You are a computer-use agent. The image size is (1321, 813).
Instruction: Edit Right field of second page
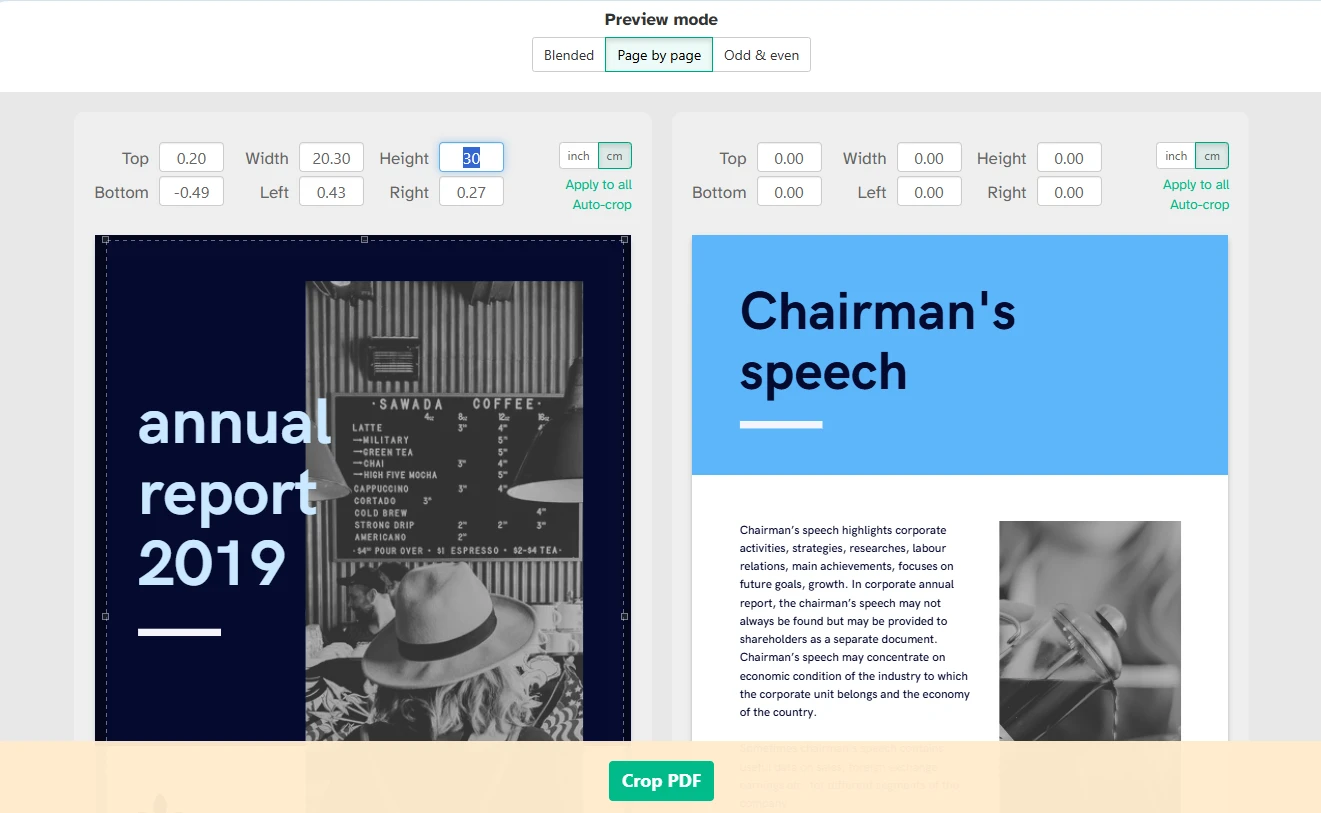click(1069, 192)
